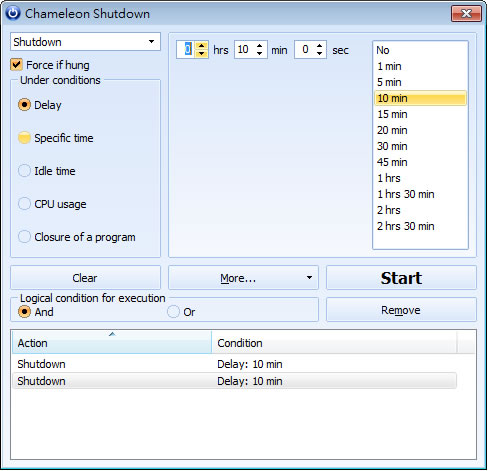
Task: Click the Start button
Action: (401, 278)
